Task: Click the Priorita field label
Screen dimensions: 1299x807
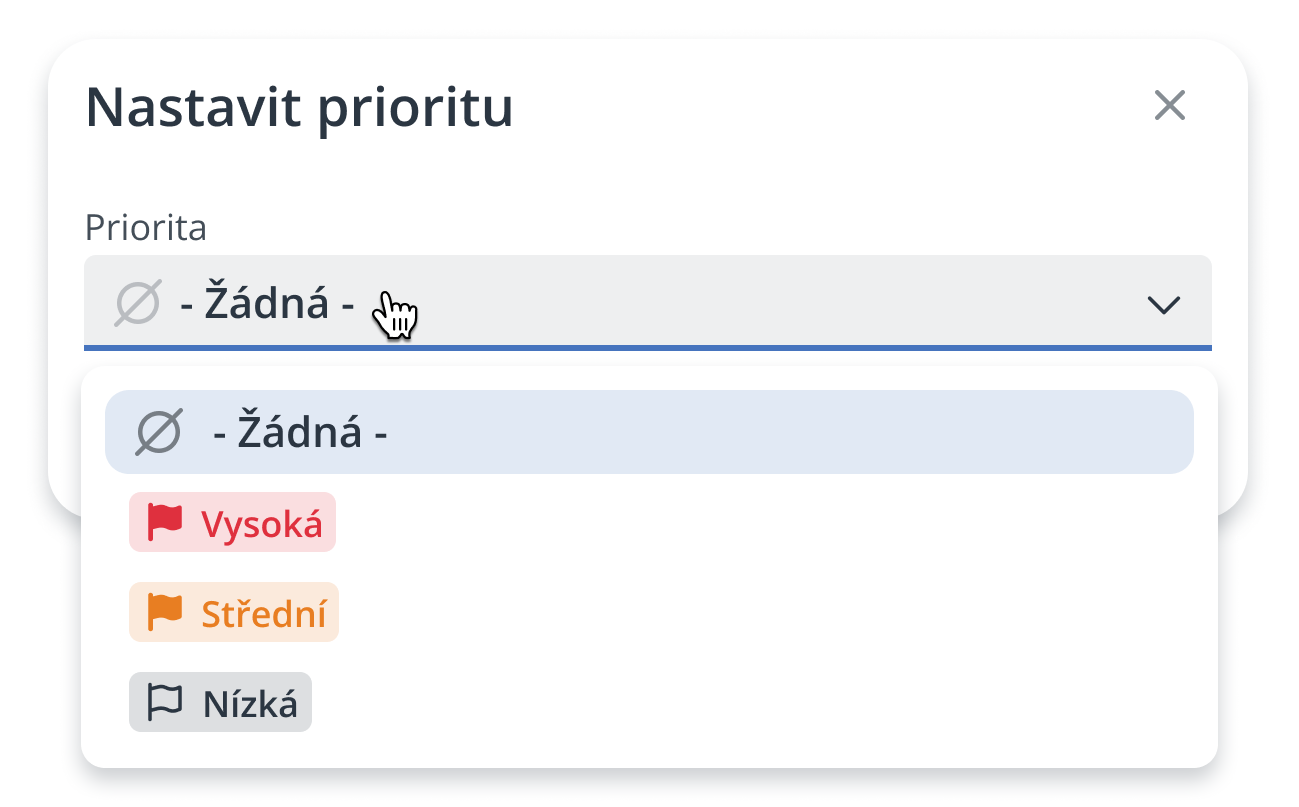Action: coord(146,228)
